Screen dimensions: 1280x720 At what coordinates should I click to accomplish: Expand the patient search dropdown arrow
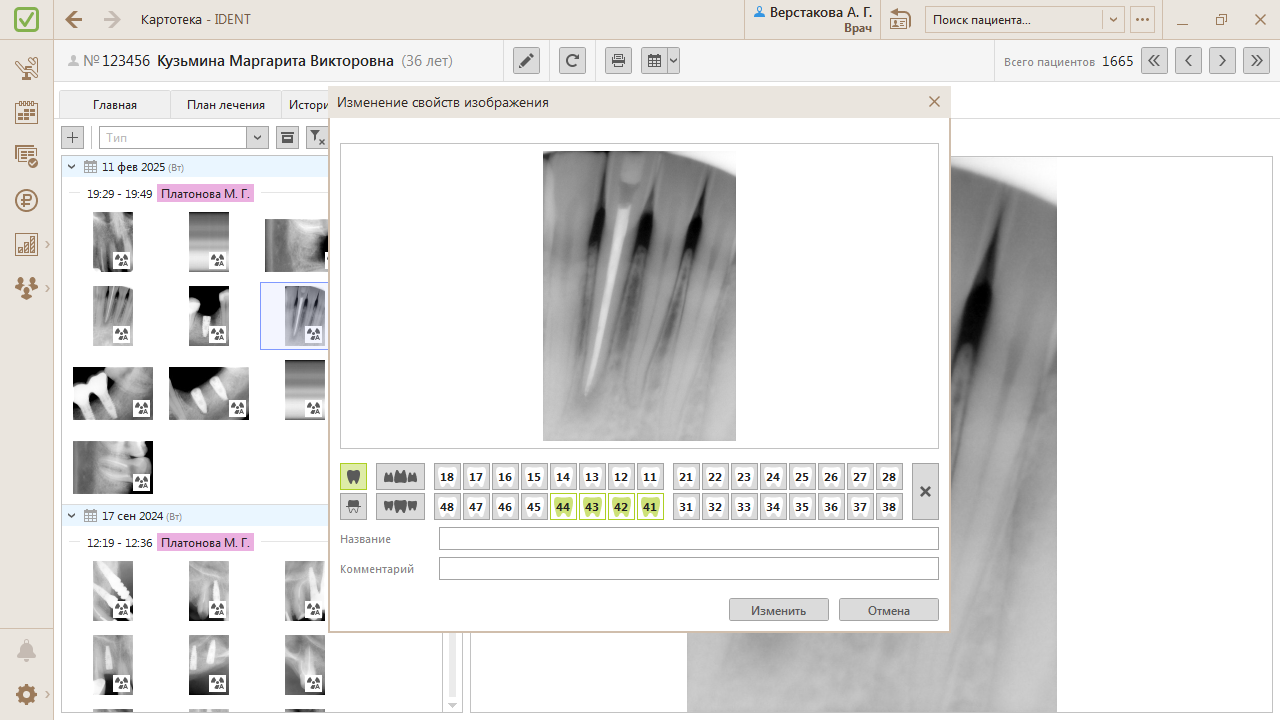coord(1113,20)
